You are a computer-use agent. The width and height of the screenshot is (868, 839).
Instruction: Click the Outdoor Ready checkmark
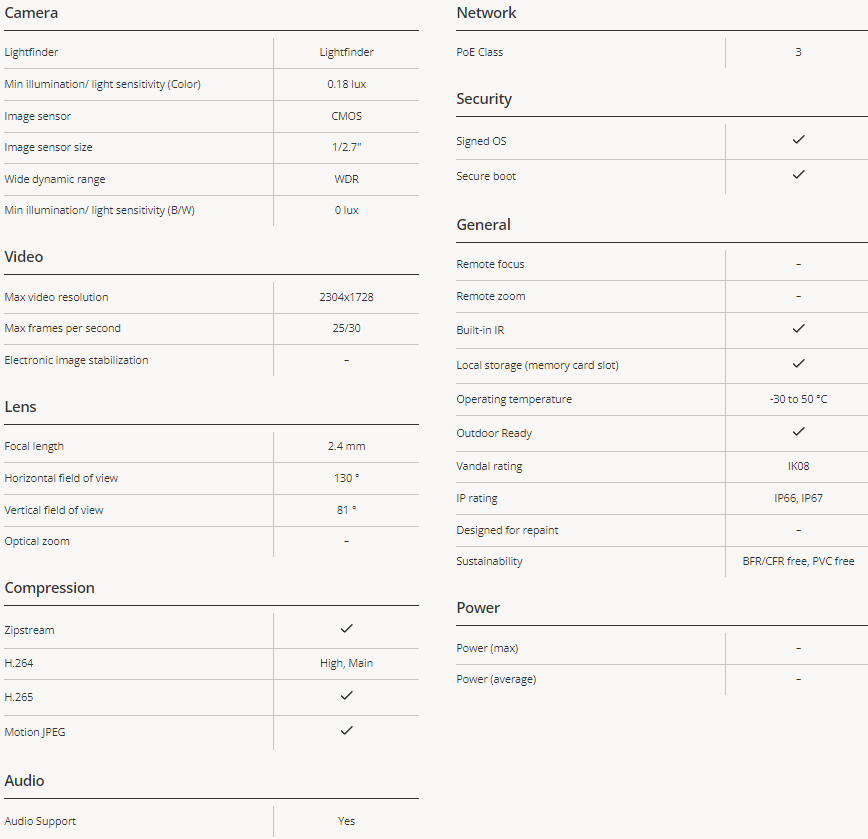pyautogui.click(x=798, y=432)
